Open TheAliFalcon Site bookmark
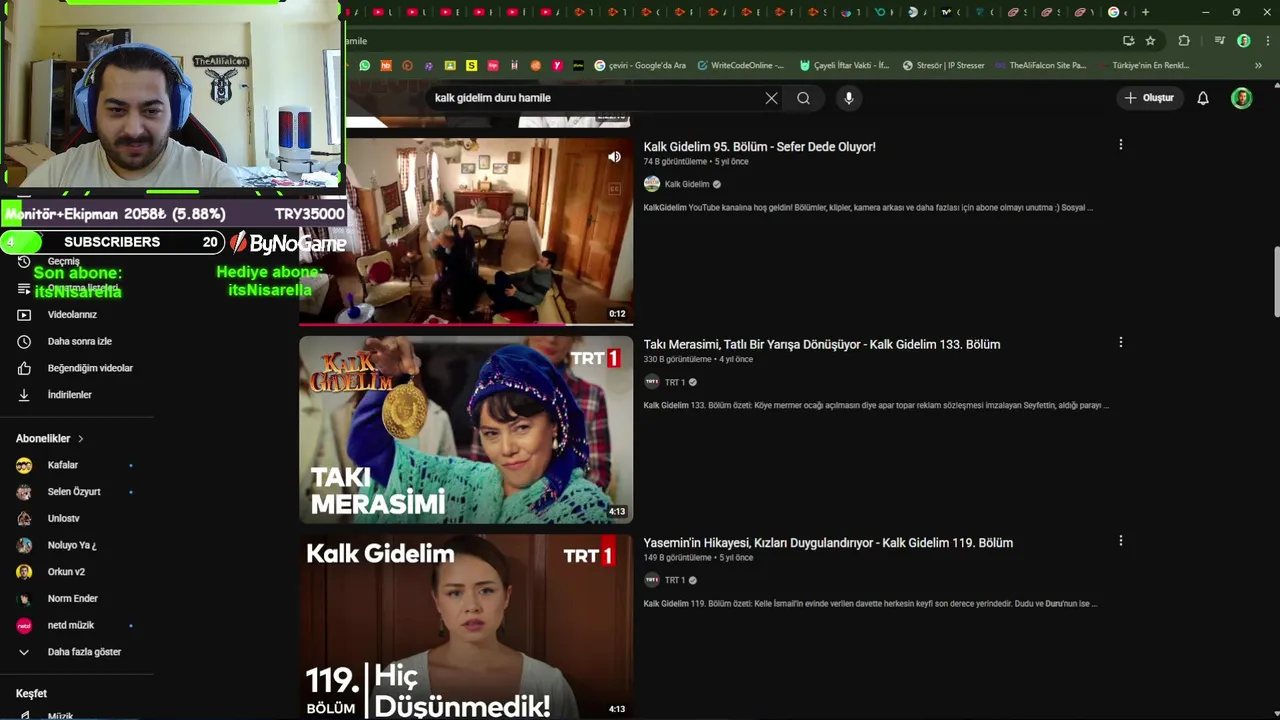This screenshot has width=1280, height=720. 1041,65
